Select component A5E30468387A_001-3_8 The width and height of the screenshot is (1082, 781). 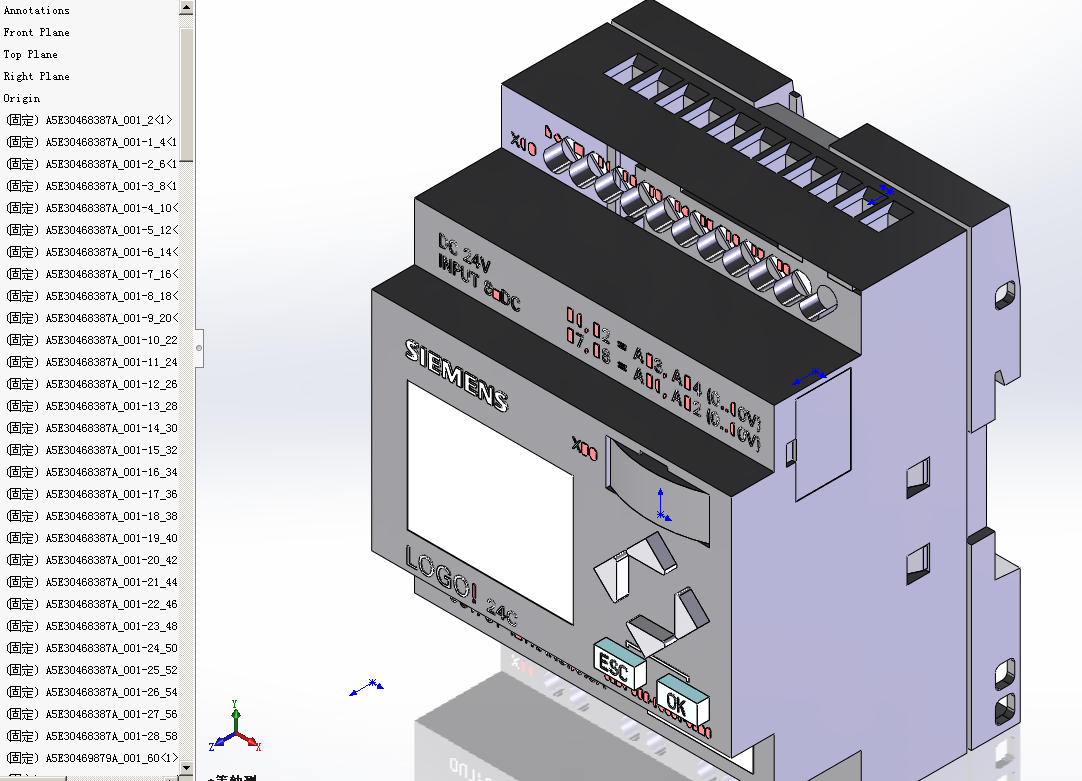pyautogui.click(x=91, y=186)
